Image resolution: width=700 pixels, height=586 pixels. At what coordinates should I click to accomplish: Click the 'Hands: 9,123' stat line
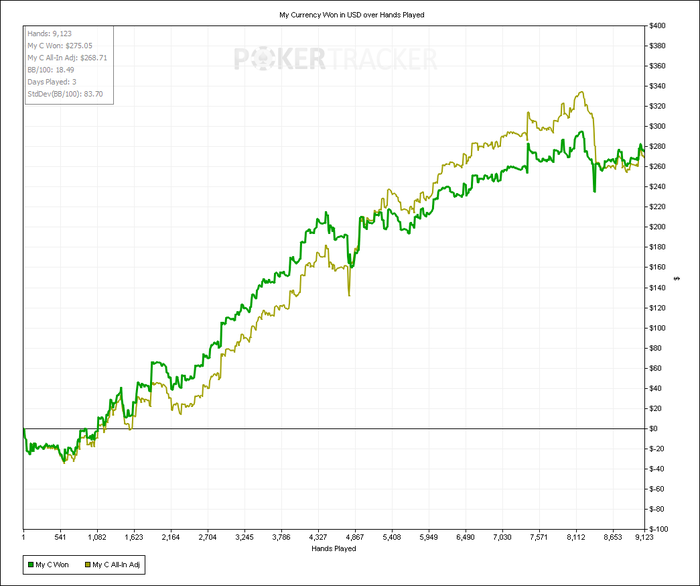(50, 33)
